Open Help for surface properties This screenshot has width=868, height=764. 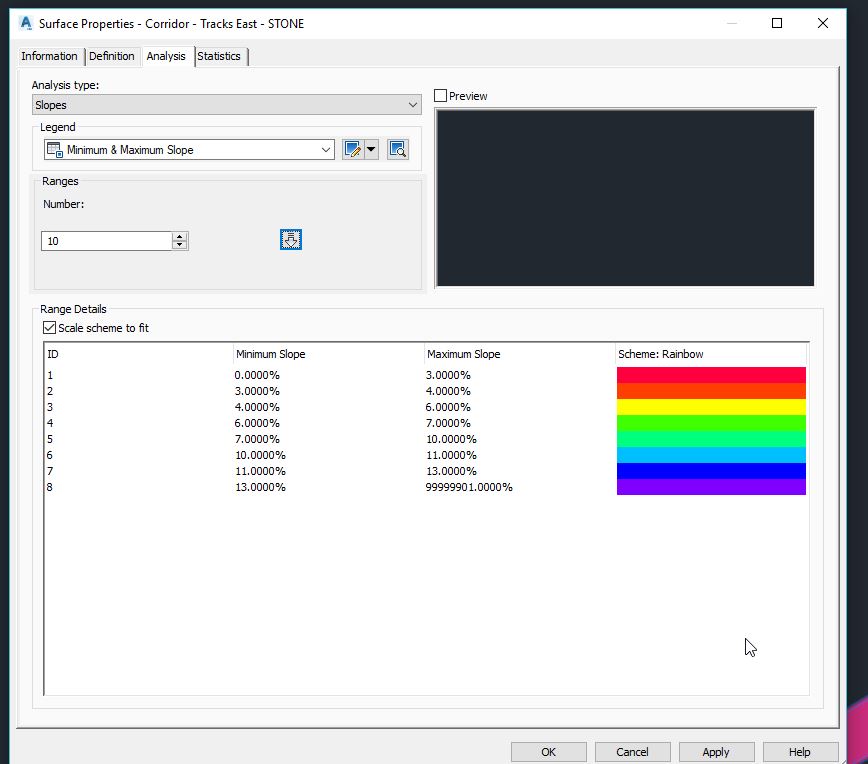[799, 751]
